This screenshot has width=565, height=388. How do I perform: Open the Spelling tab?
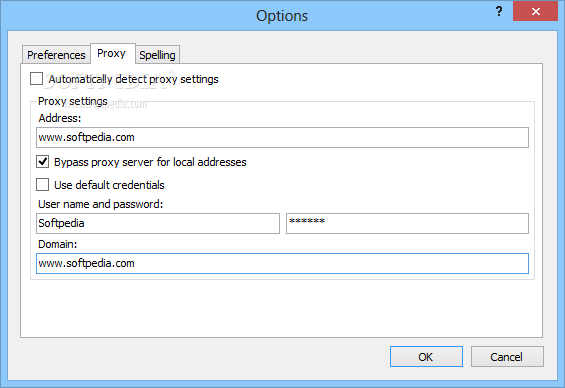(157, 55)
